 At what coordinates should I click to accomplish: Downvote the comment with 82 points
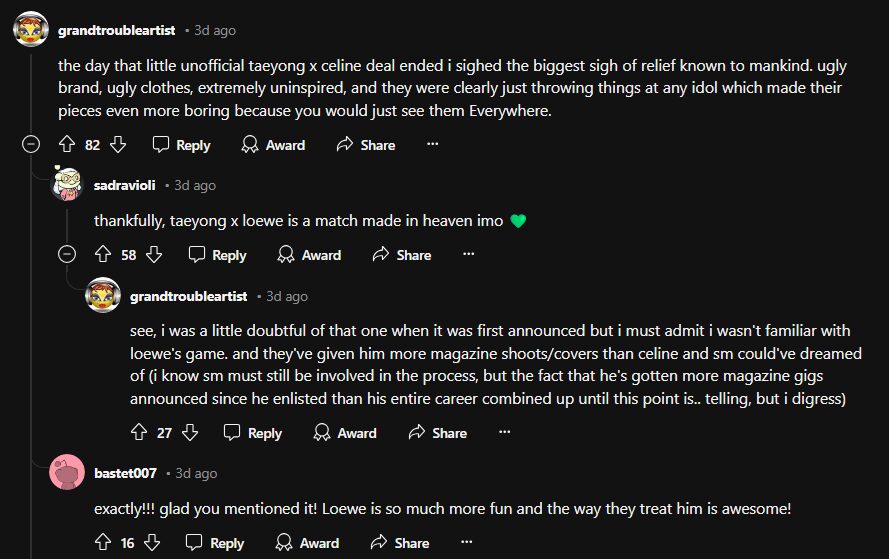tap(118, 145)
